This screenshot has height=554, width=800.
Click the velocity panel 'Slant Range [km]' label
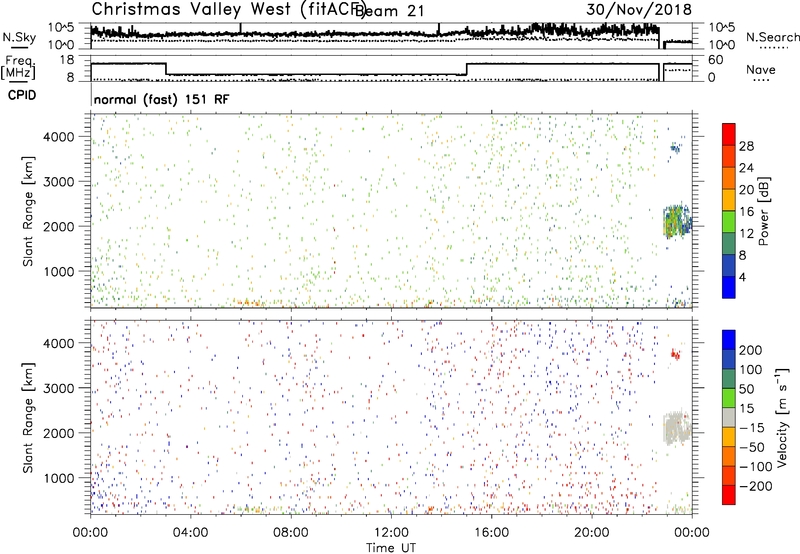tap(28, 417)
